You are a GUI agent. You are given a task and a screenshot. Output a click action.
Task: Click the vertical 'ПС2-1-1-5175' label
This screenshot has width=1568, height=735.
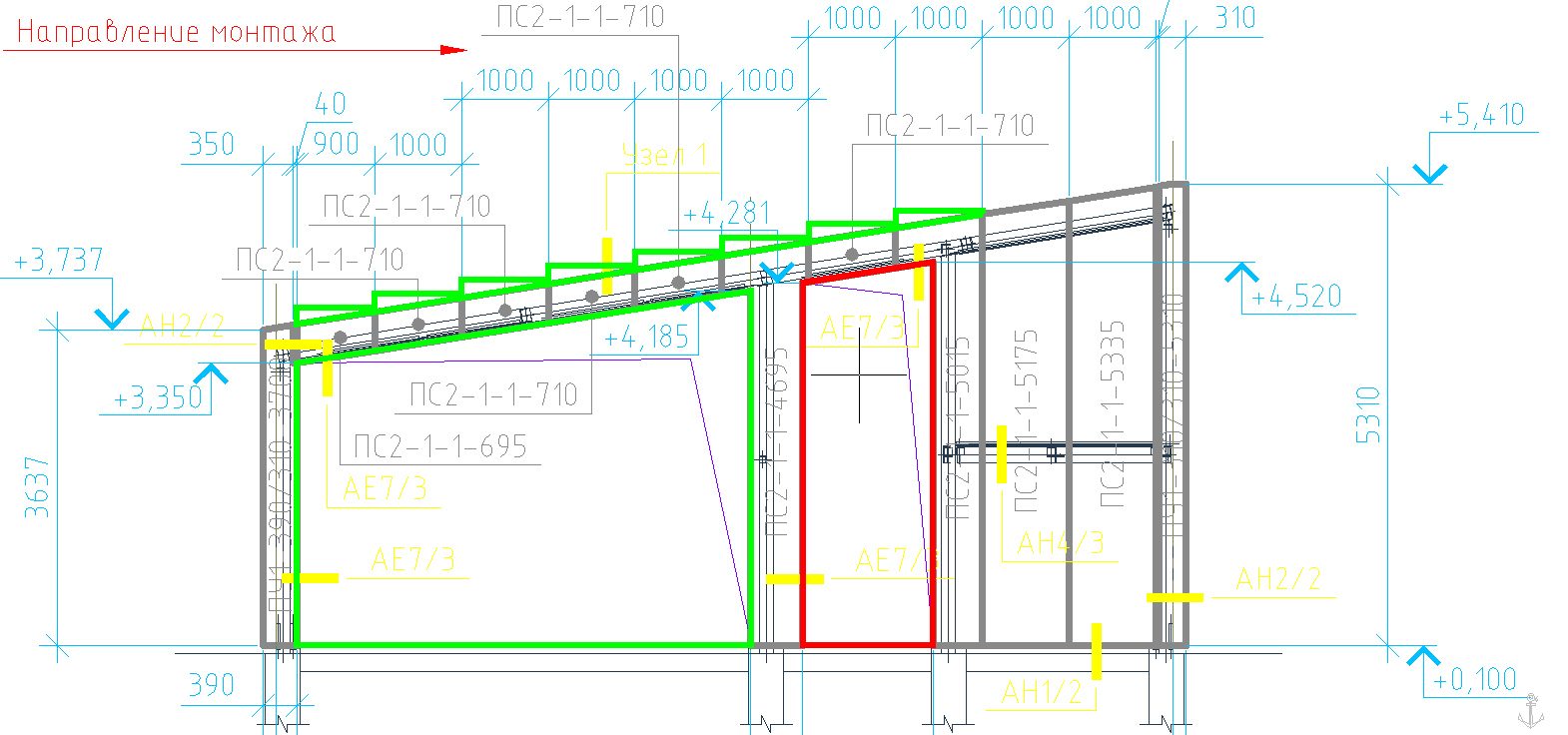(x=1026, y=420)
